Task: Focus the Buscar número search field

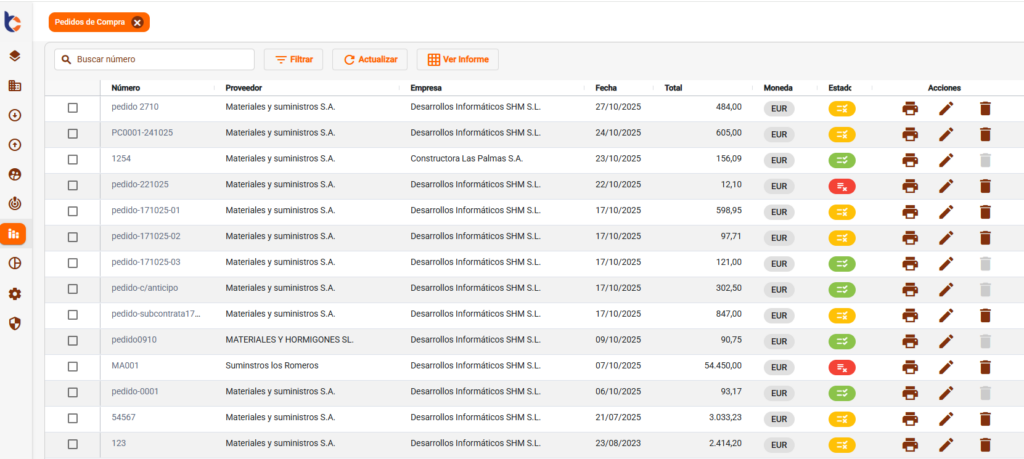Action: coord(160,60)
